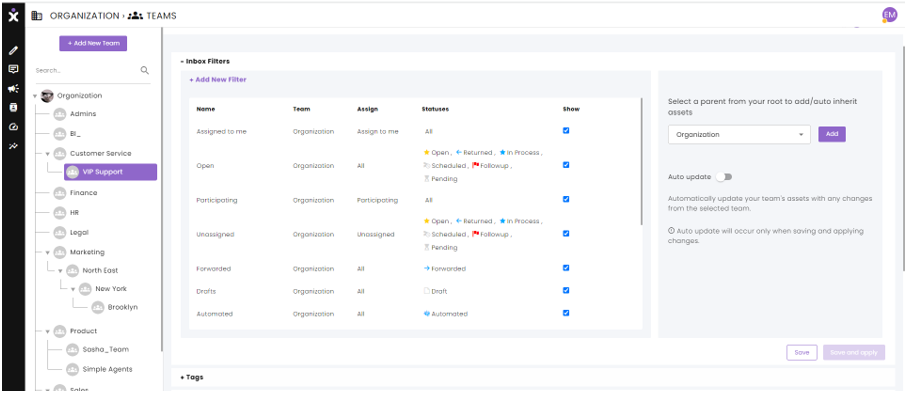Viewport: 911px width, 396px height.
Task: Click the HR team icon
Action: coord(59,213)
